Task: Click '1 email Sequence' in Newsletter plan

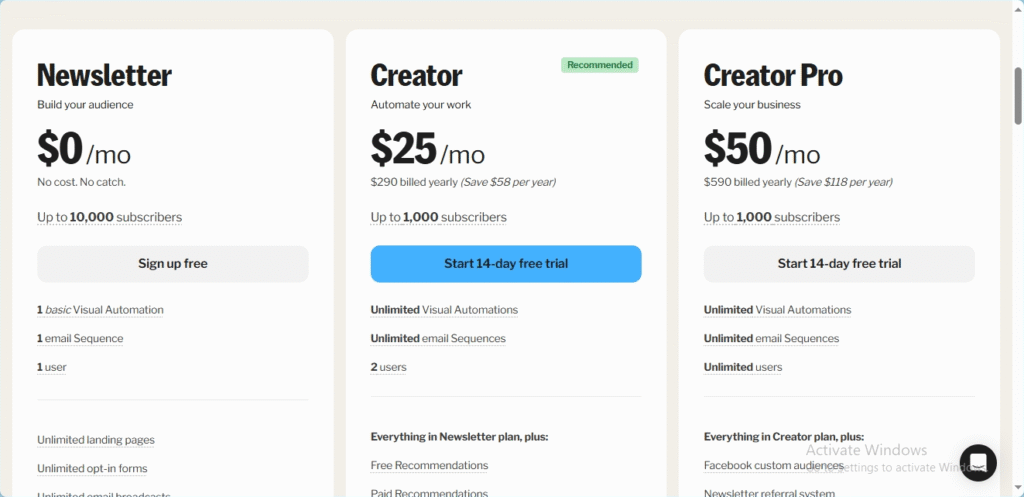Action: click(80, 338)
